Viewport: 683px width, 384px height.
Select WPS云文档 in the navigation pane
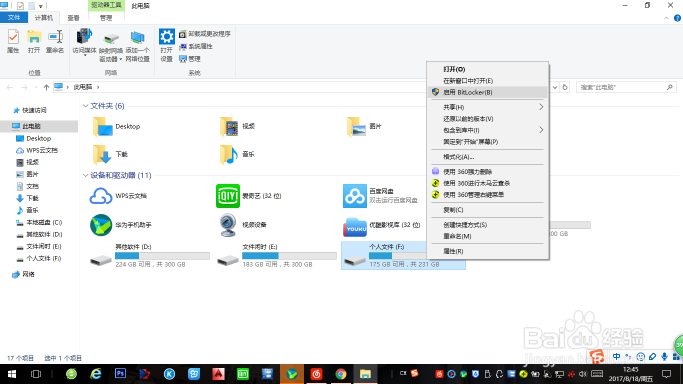pyautogui.click(x=37, y=150)
